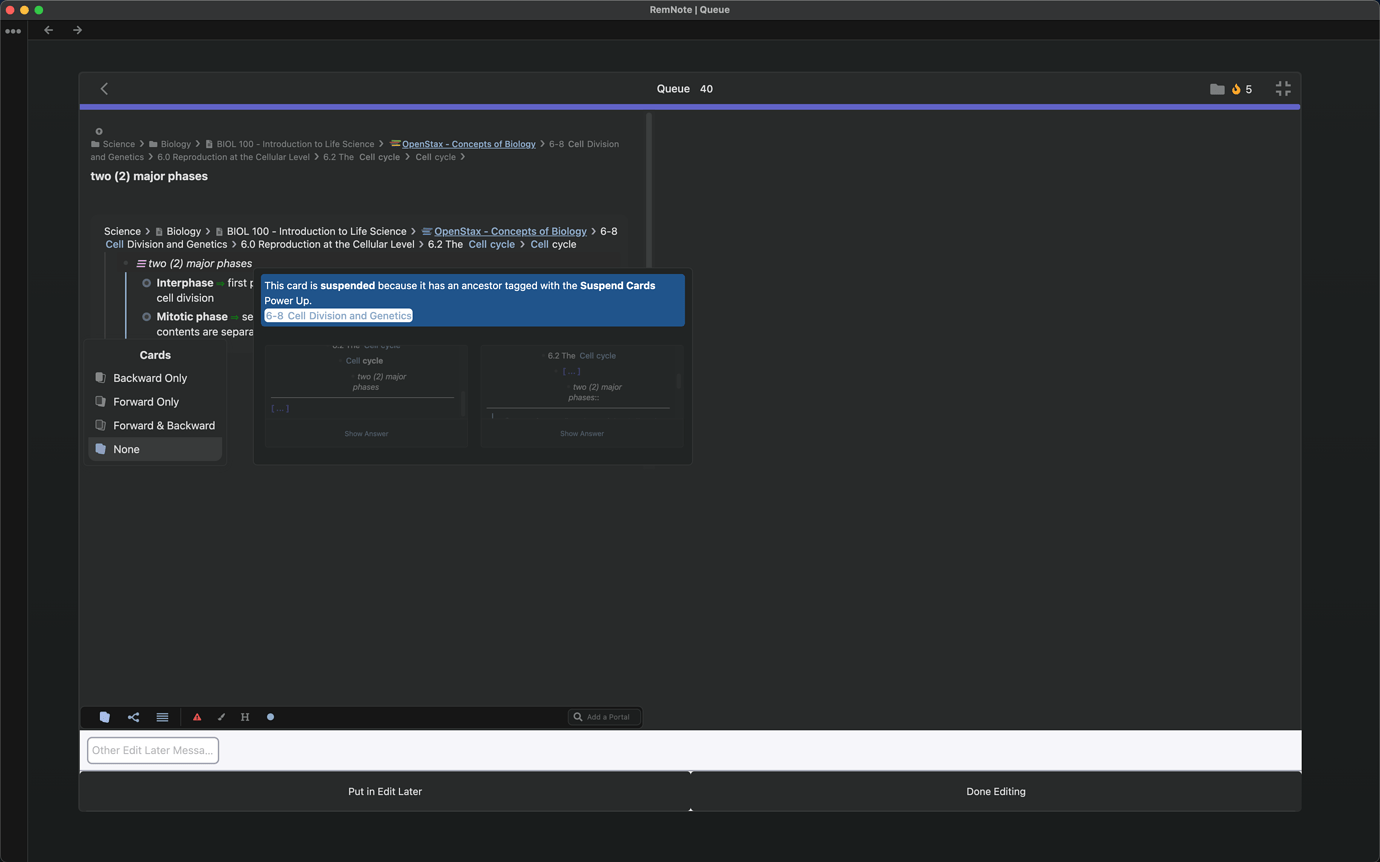Click the Put in Edit Later button
Image resolution: width=1380 pixels, height=862 pixels.
pyautogui.click(x=385, y=791)
